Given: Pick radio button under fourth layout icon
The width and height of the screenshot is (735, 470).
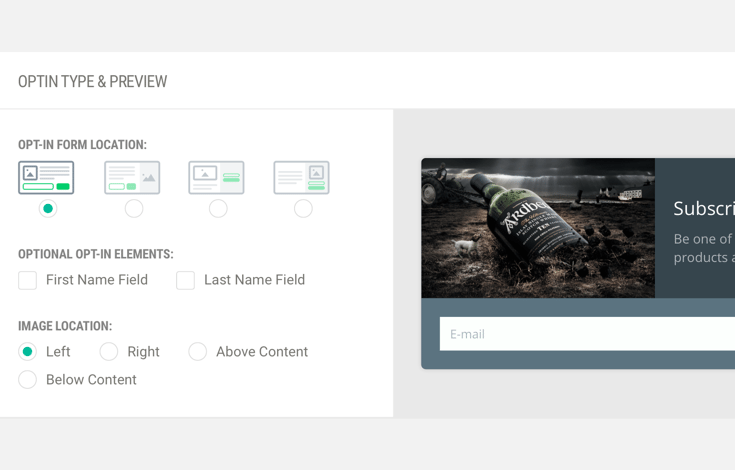Looking at the screenshot, I should pos(303,209).
